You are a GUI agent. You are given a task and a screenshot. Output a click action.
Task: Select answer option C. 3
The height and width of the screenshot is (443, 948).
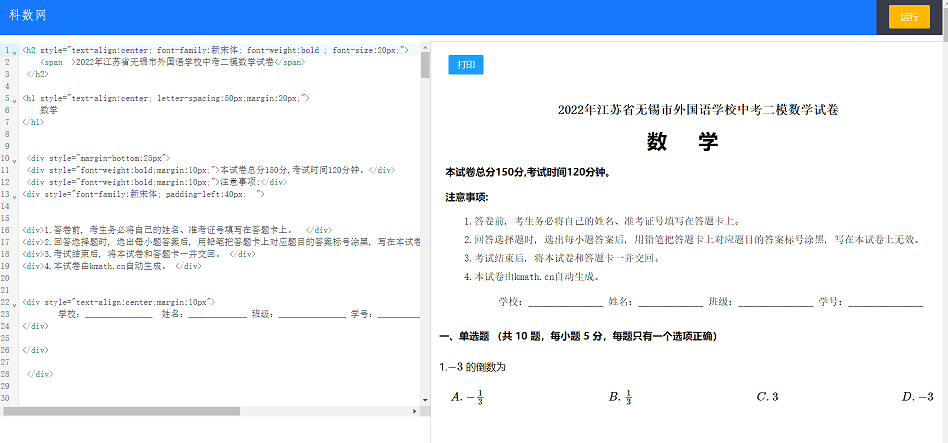point(767,397)
